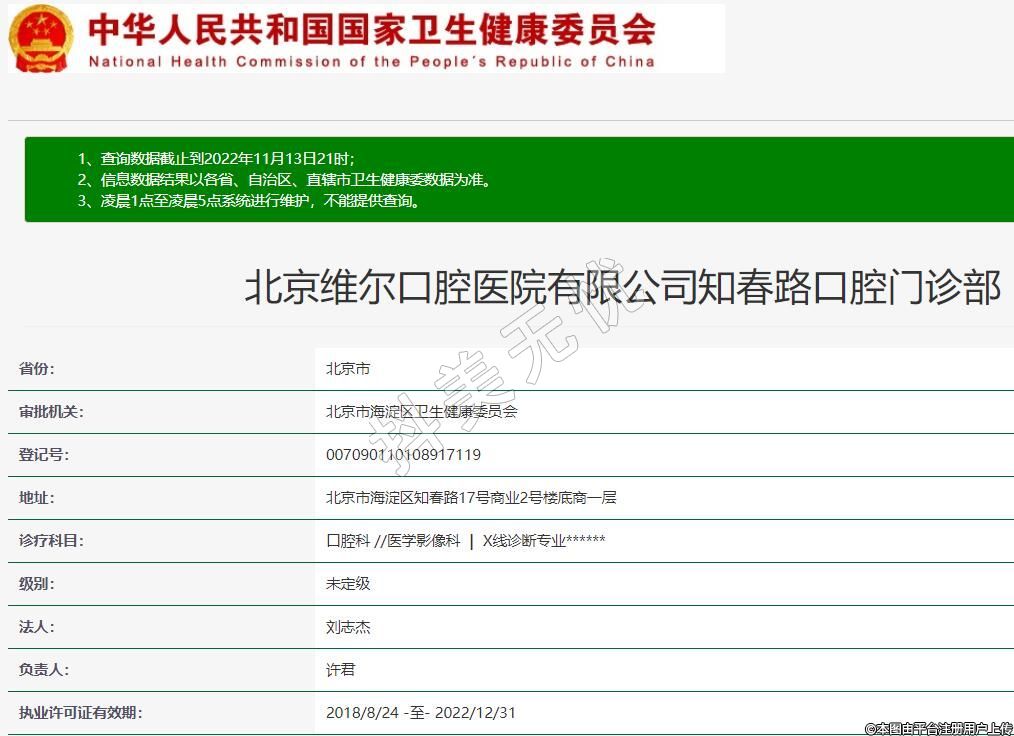Select the notice about 凌晨 system maintenance
Screen dimensions: 1014x736
[x=248, y=201]
